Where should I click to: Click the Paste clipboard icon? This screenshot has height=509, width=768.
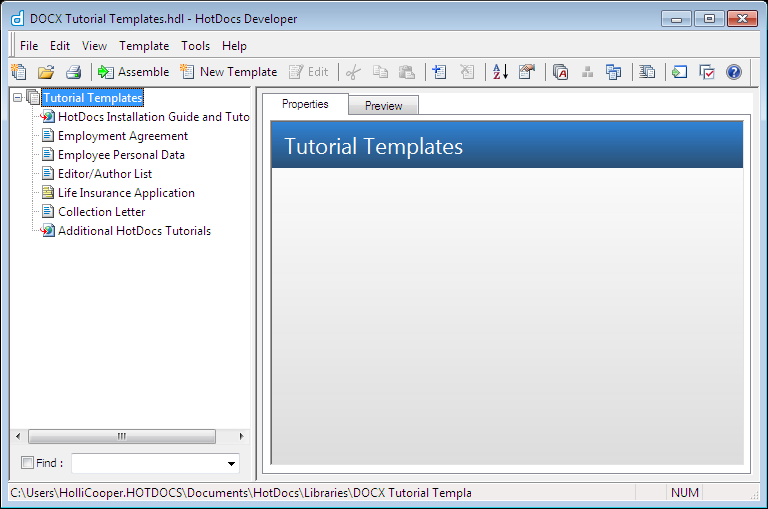click(407, 72)
